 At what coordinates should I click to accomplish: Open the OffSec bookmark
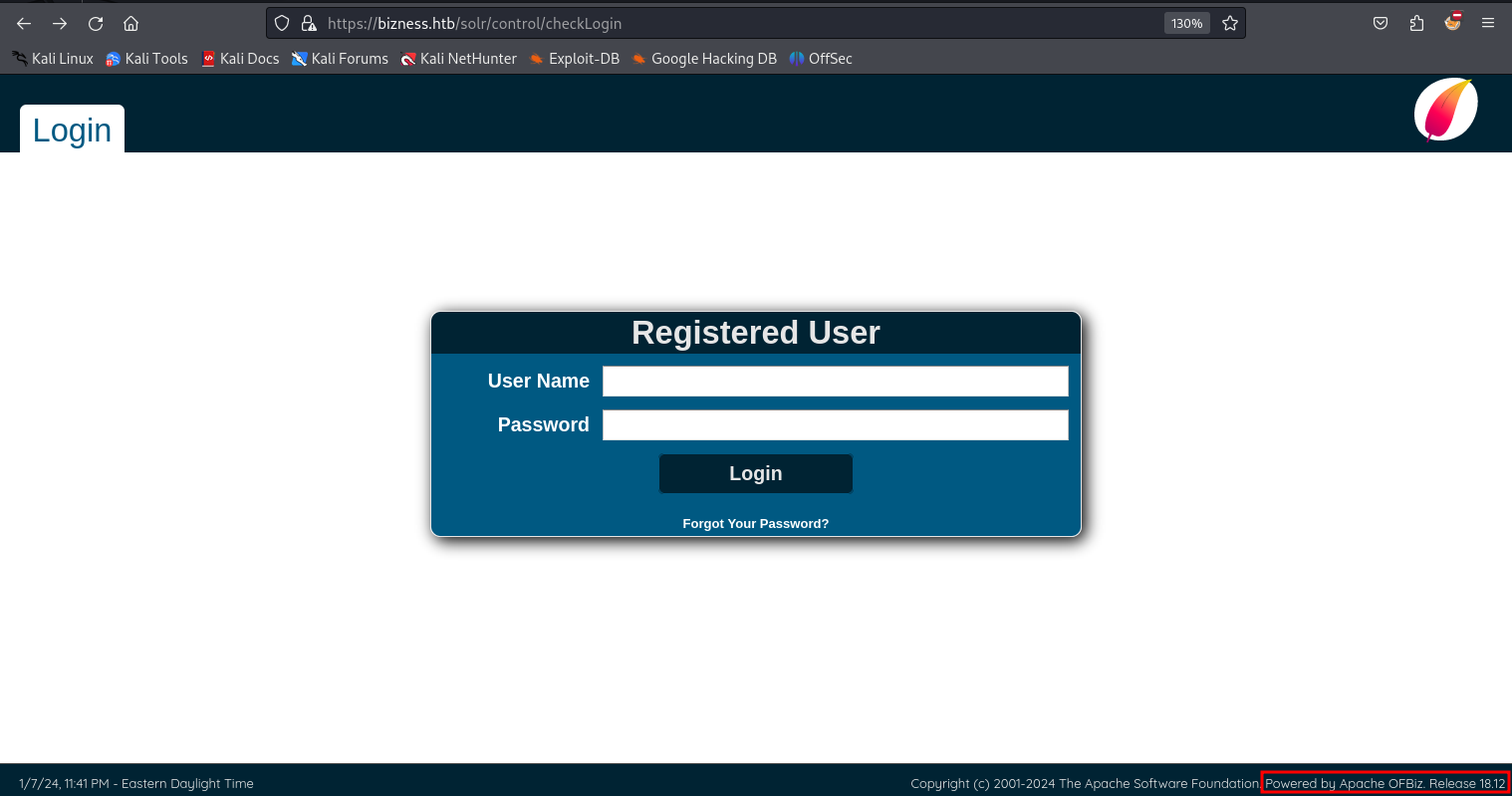[x=821, y=59]
